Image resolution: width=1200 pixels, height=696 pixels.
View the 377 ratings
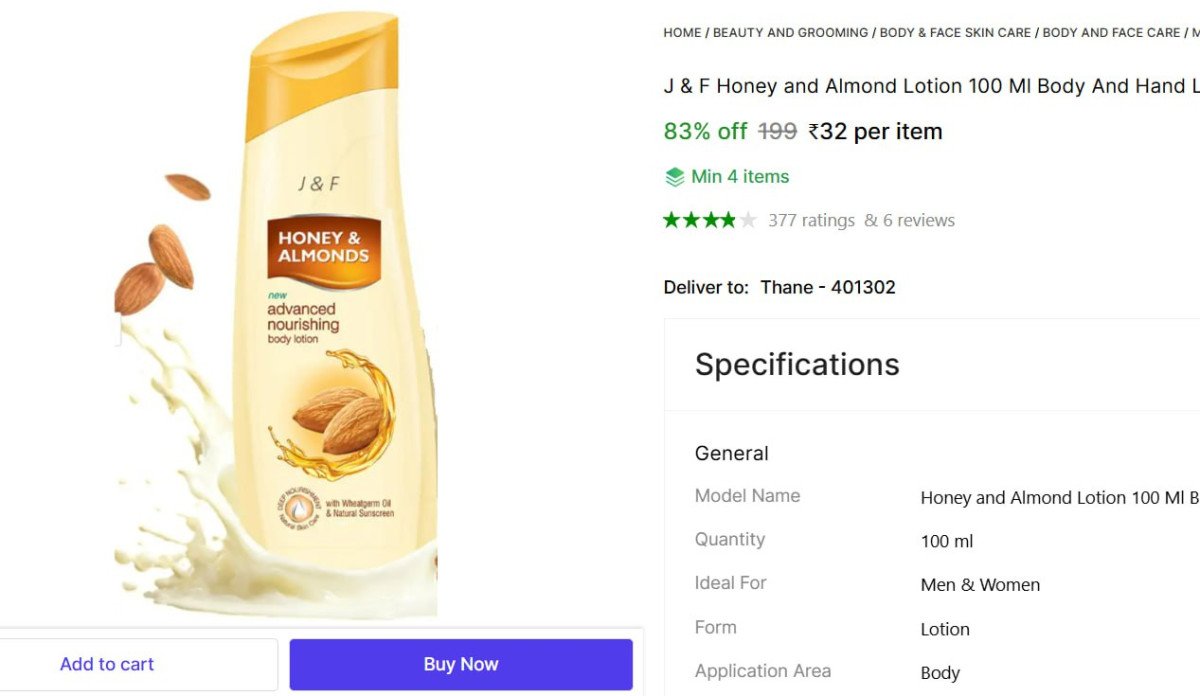point(814,219)
